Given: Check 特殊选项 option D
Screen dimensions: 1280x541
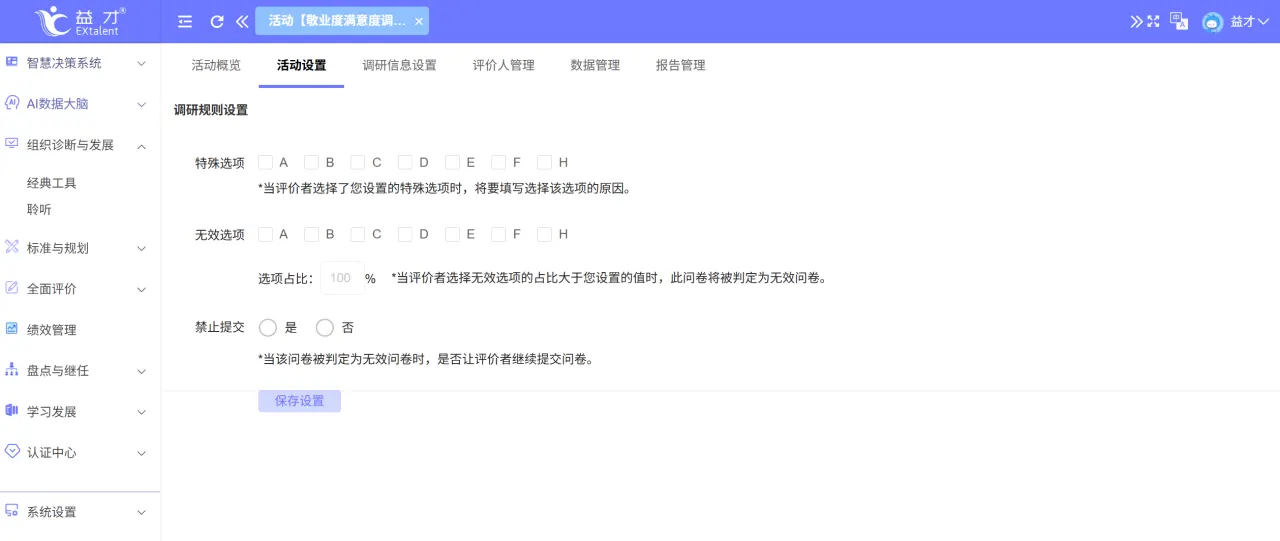Looking at the screenshot, I should 405,162.
